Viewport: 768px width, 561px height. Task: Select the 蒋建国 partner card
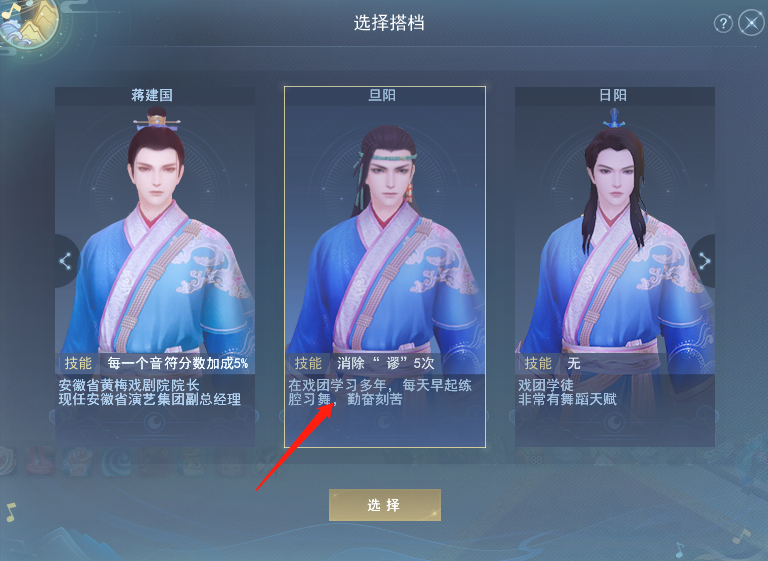[155, 267]
